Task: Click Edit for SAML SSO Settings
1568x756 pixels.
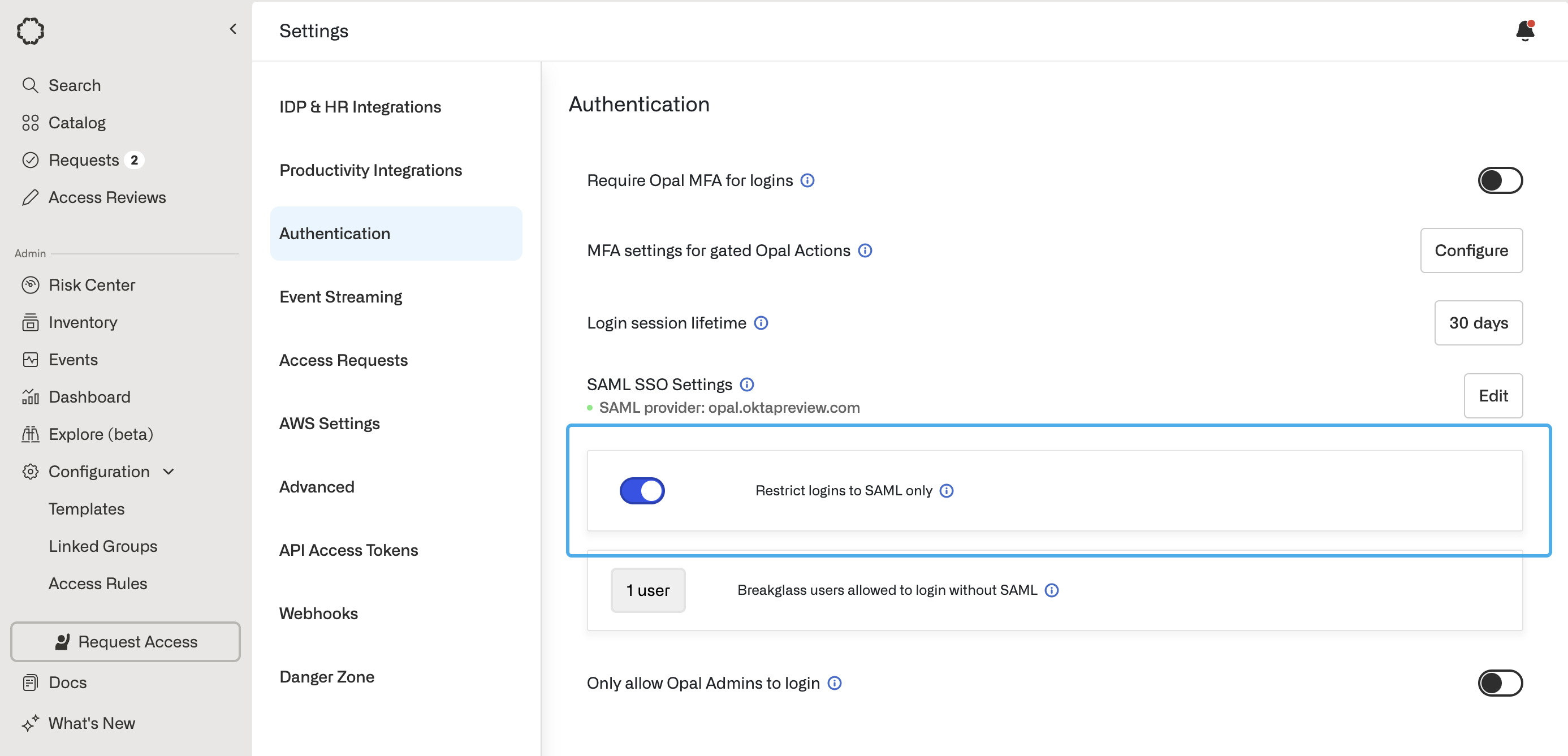Action: pos(1493,396)
